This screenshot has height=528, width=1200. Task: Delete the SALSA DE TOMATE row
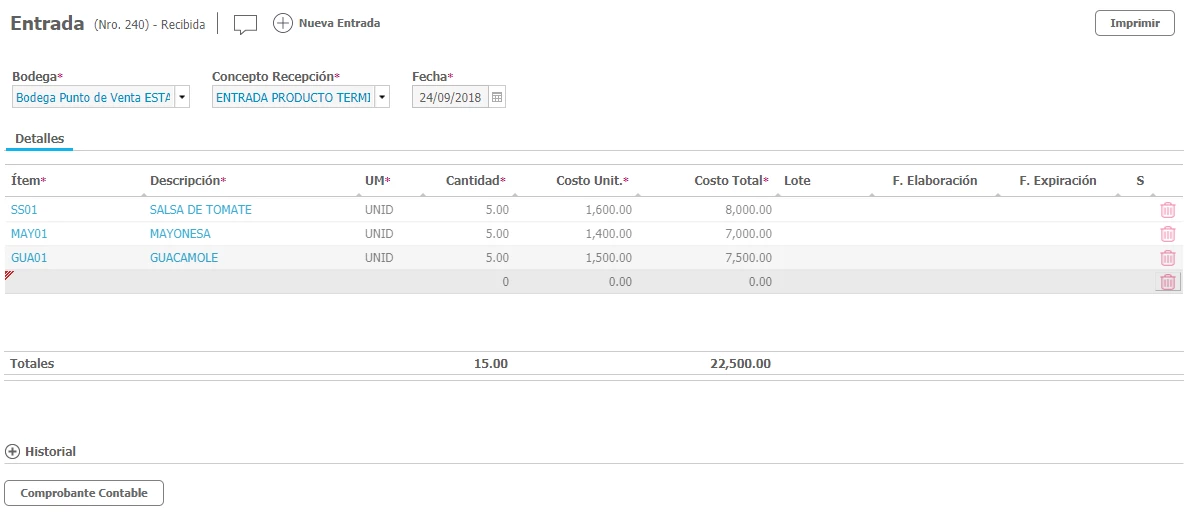pyautogui.click(x=1167, y=210)
